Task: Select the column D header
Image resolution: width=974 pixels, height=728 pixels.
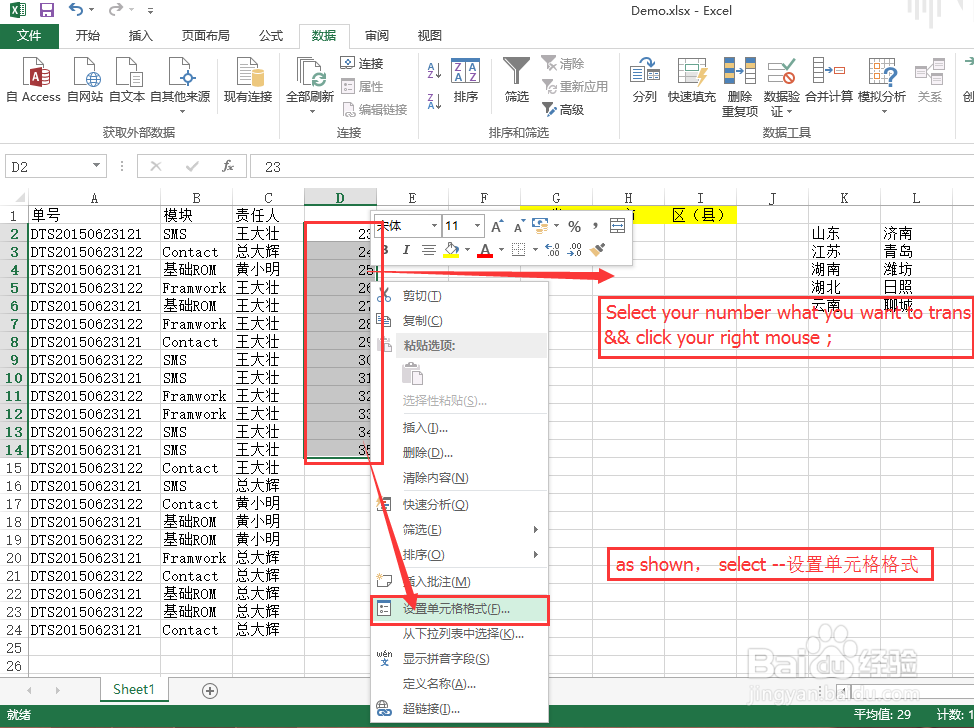Action: click(x=340, y=198)
